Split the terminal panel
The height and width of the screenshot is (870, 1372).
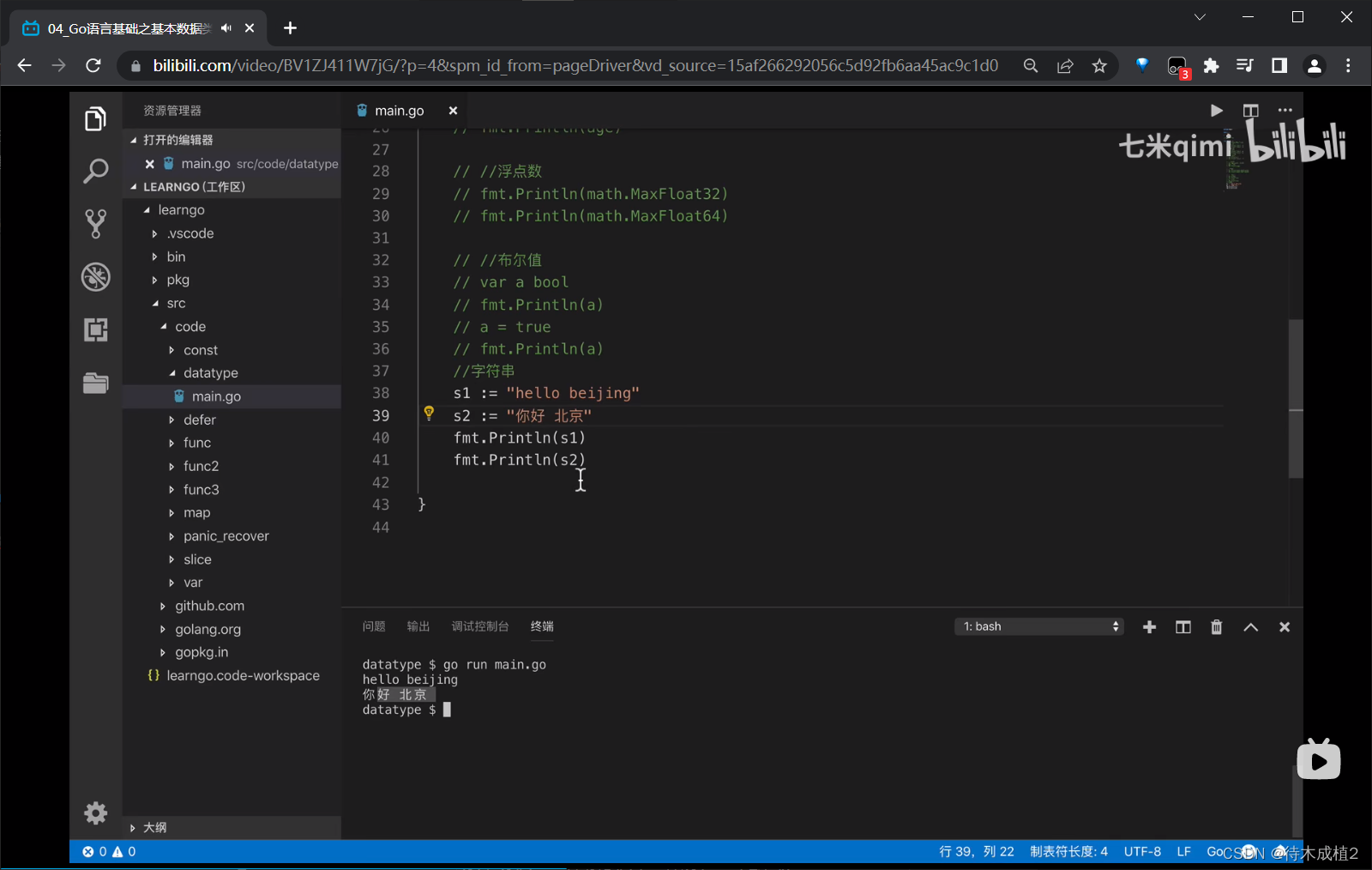1183,627
